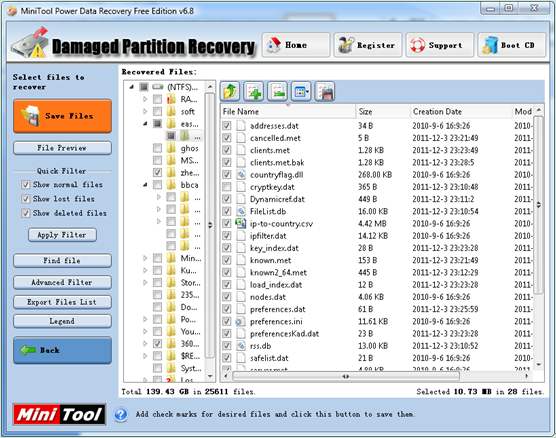
Task: Click the ghos folder icon in tree
Action: (171, 148)
